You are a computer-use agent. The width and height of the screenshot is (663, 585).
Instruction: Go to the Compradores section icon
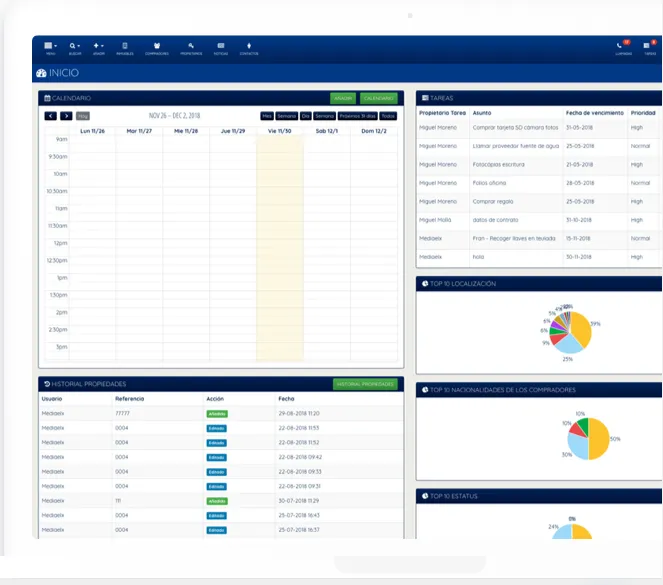pos(157,48)
